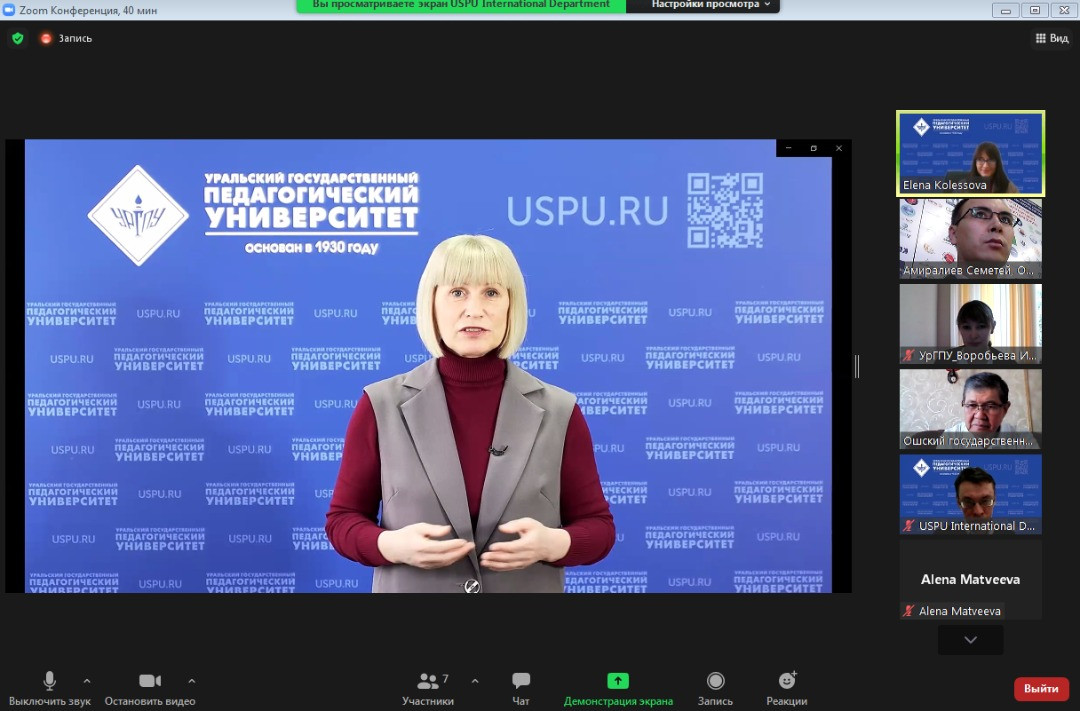
Task: Click the Демонстрация экрана share screen icon
Action: [618, 681]
